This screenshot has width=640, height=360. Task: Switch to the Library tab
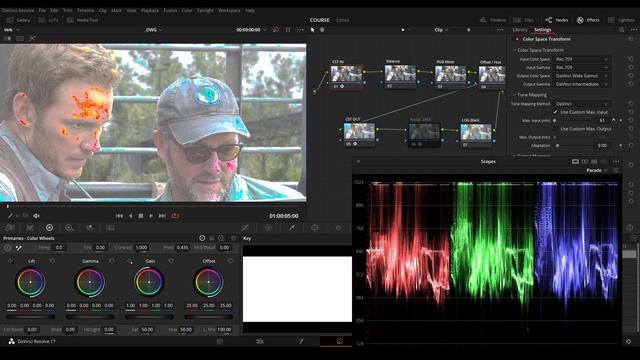tap(520, 29)
